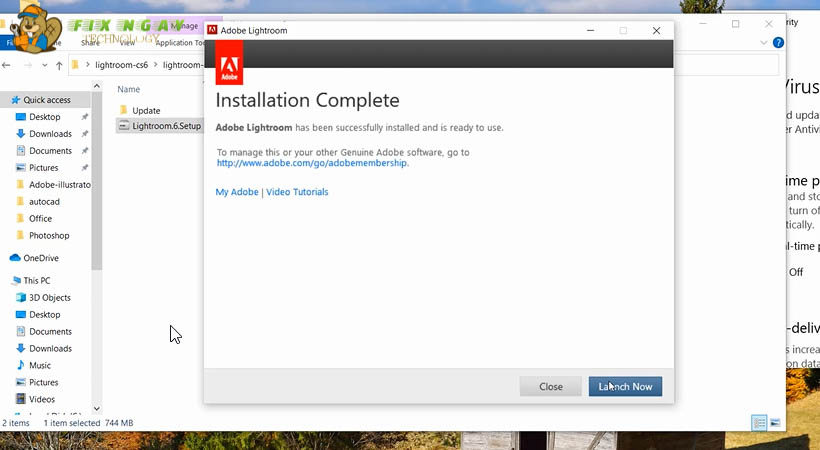Open the Video Tutorials link
This screenshot has height=450, width=820.
coord(297,192)
